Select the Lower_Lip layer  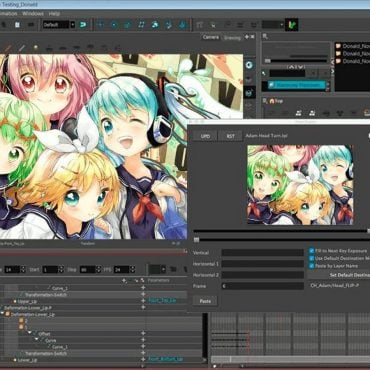click(x=27, y=360)
